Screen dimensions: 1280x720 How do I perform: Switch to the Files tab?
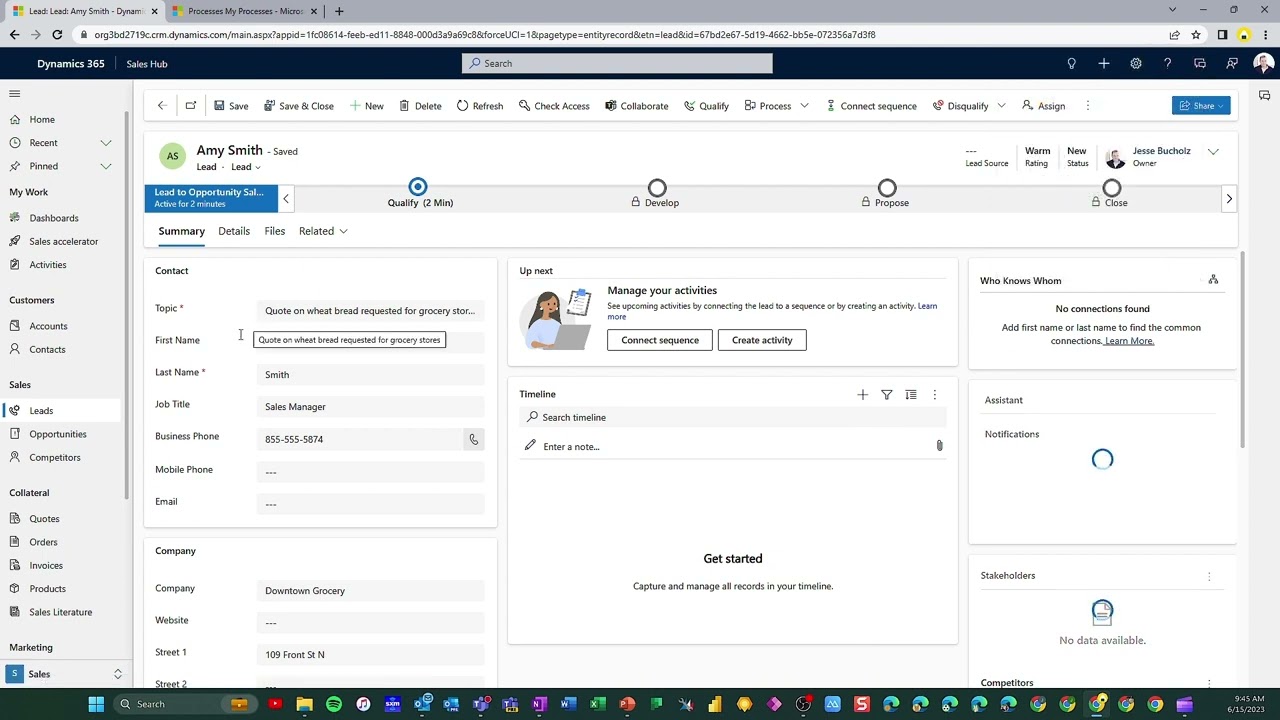coord(274,231)
